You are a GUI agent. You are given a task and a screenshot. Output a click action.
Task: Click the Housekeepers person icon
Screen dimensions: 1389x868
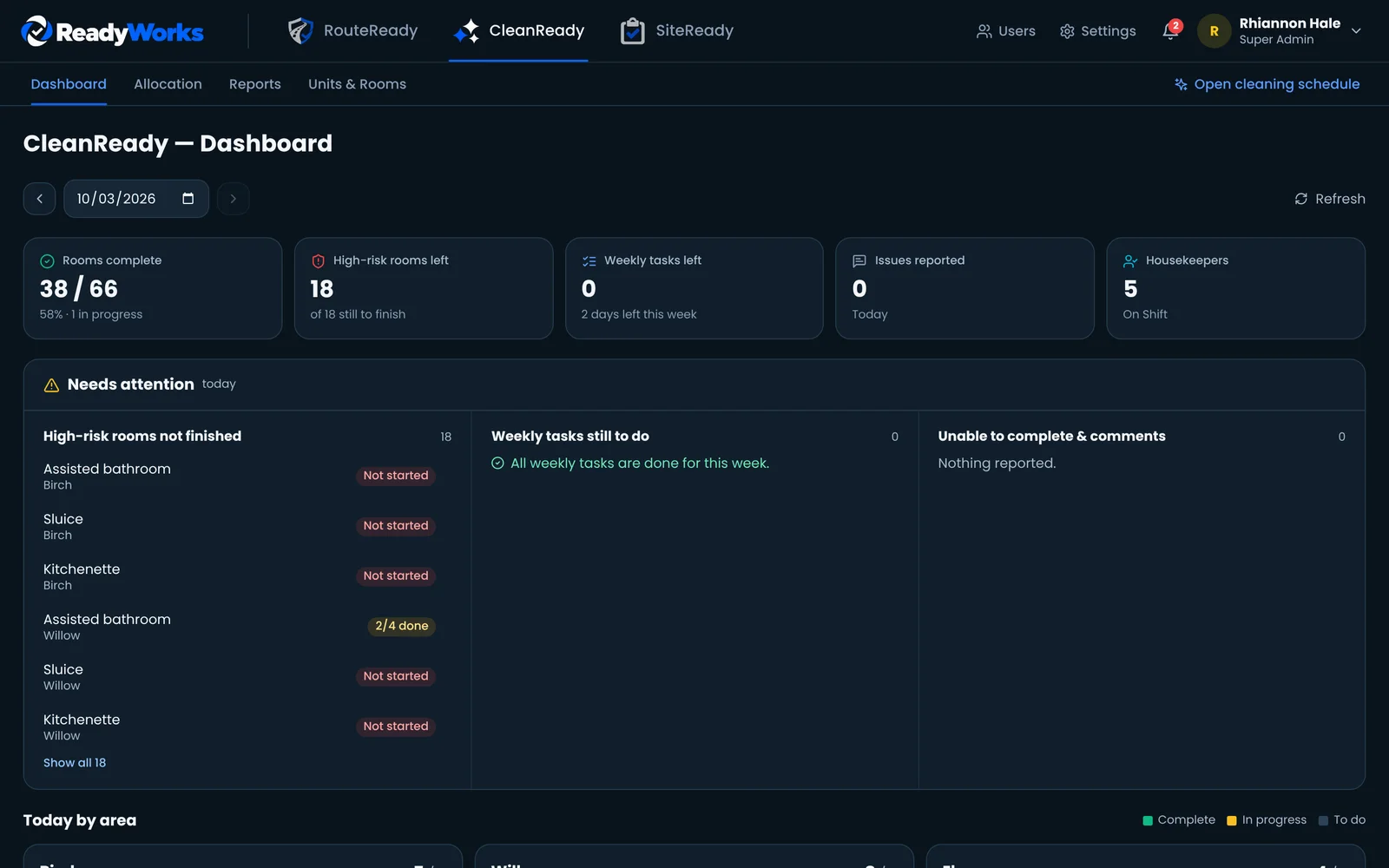[1130, 261]
